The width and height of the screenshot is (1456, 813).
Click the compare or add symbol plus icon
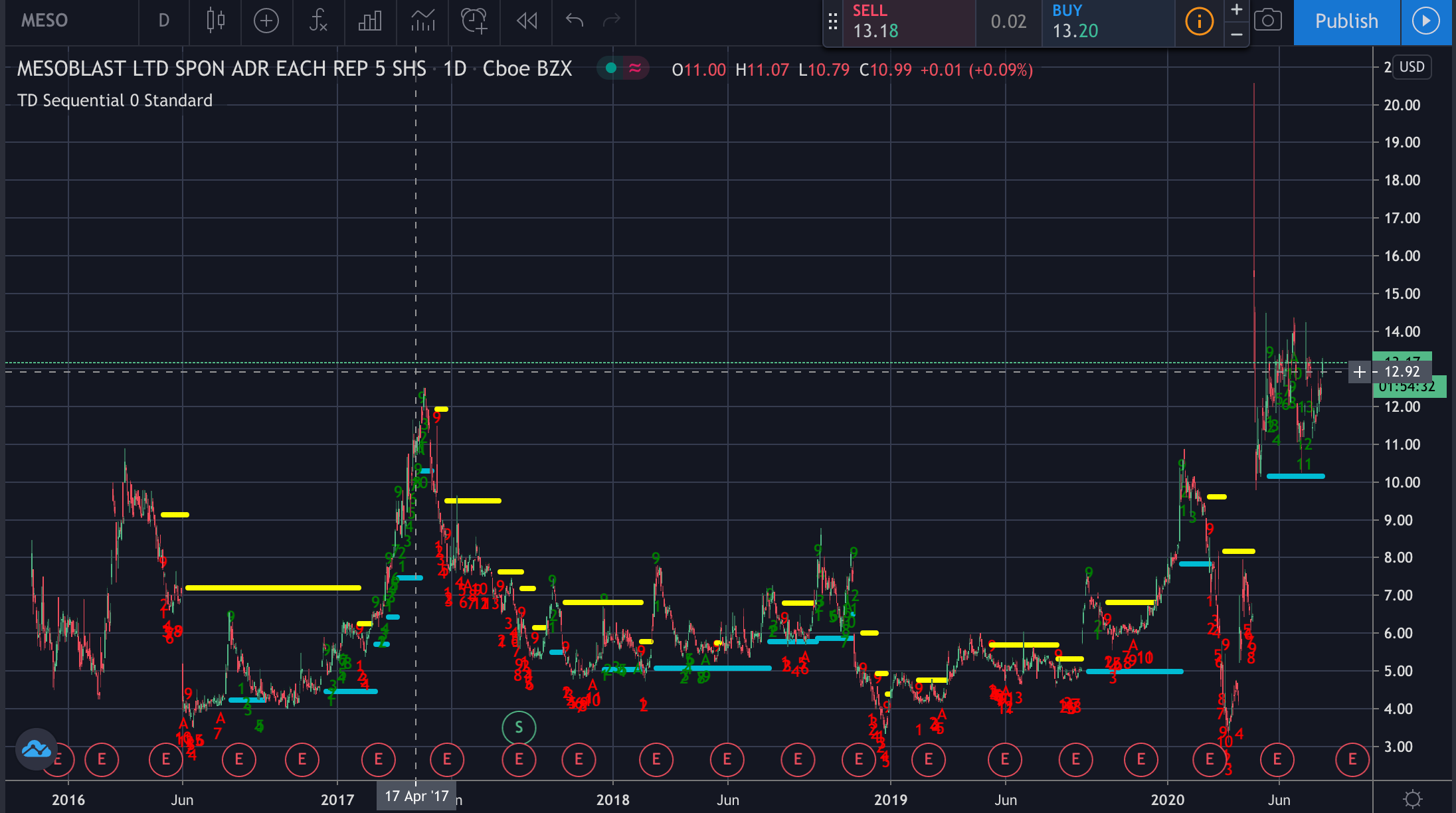[266, 21]
